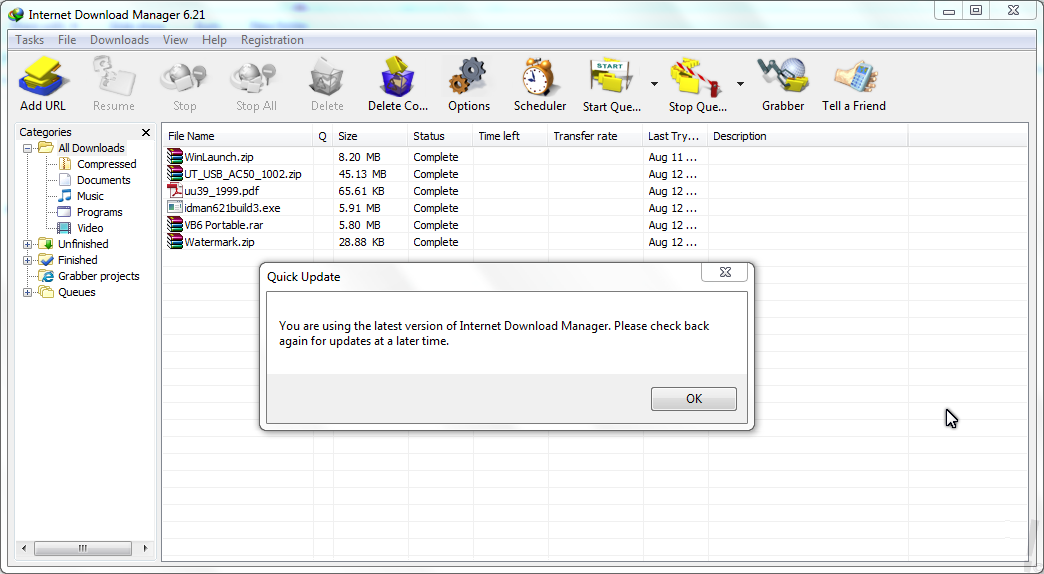Viewport: 1044px width, 574px height.
Task: Open the Downloads menu
Action: [x=119, y=40]
